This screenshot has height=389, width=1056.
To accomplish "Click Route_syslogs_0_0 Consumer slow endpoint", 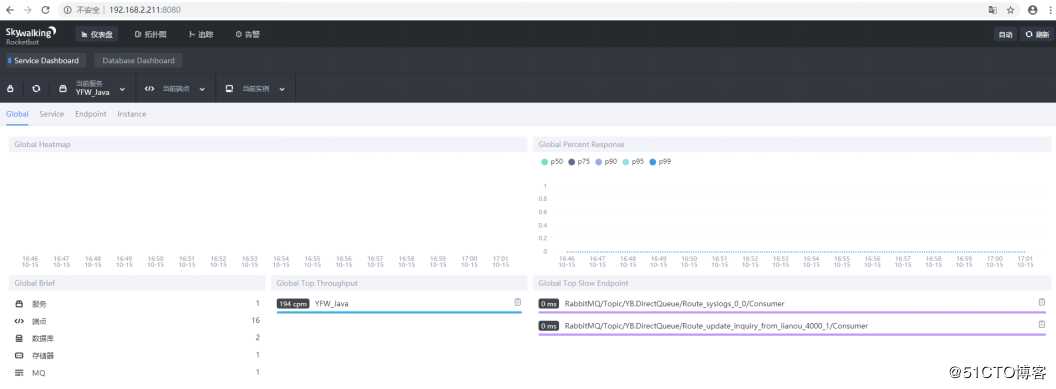I will click(674, 304).
